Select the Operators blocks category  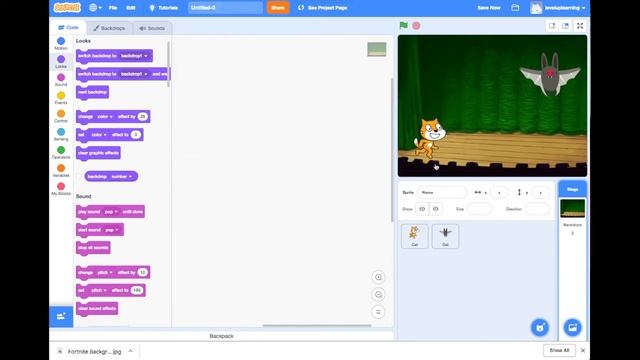coord(61,152)
